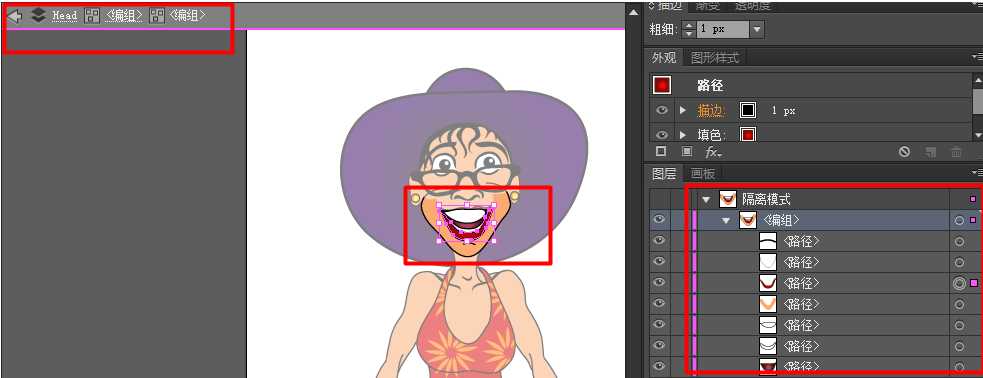Viewport: 983px width, 378px height.
Task: Click appearance panel scroll up arrow
Action: pos(977,80)
